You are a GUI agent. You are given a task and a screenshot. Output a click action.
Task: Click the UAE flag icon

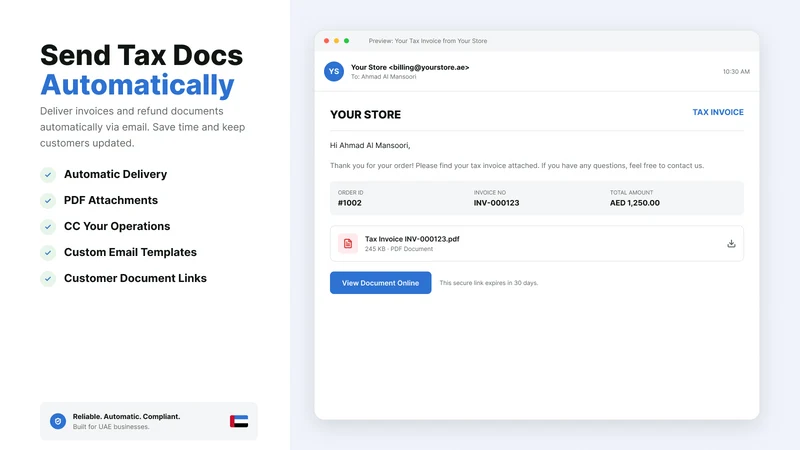(x=239, y=421)
